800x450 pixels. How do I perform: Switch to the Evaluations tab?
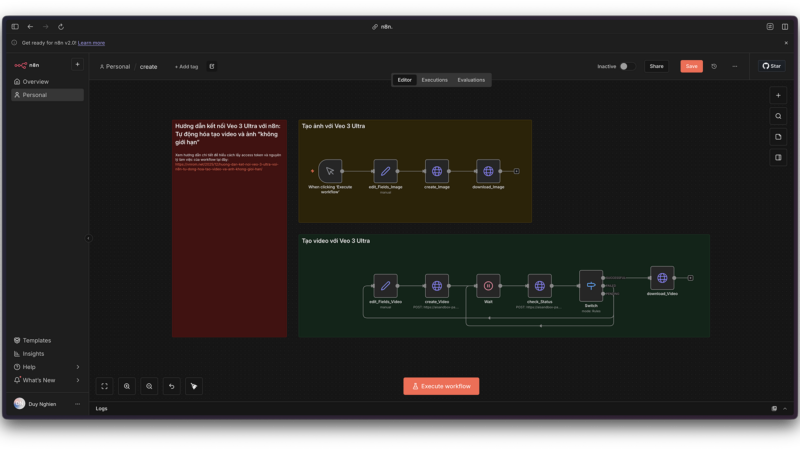[x=471, y=80]
